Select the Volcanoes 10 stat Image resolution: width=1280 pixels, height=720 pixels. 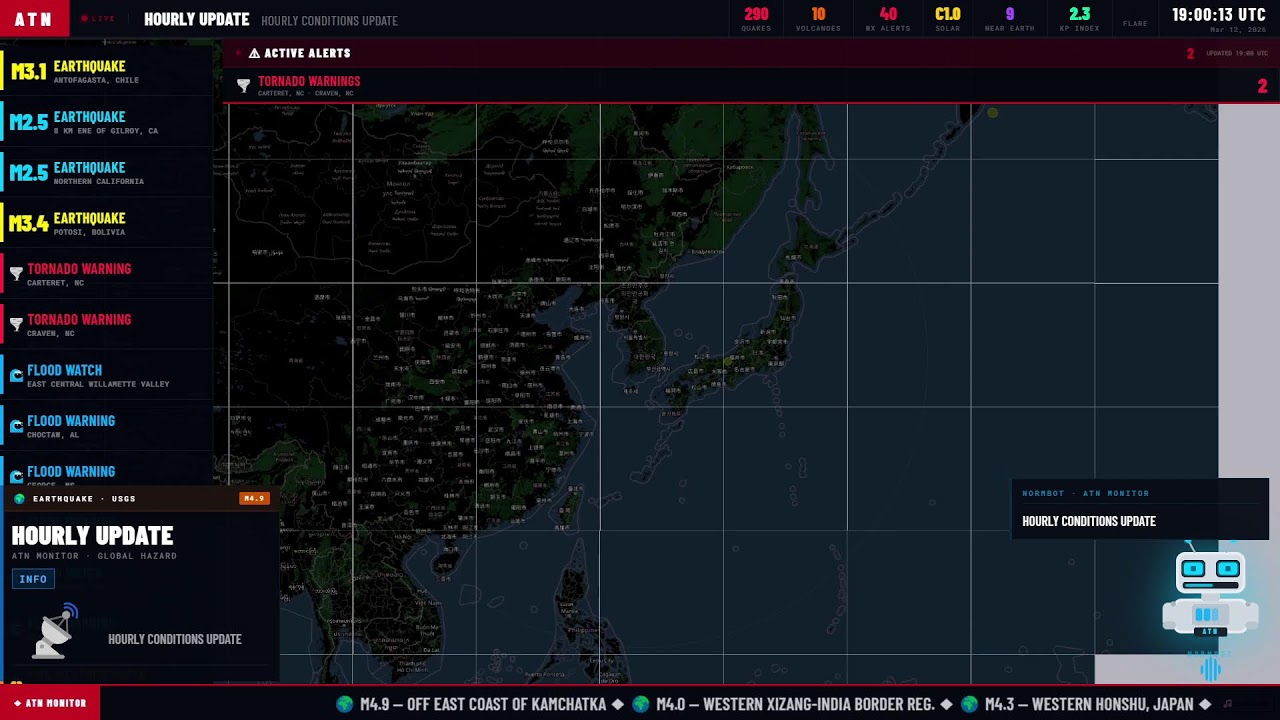click(x=818, y=19)
